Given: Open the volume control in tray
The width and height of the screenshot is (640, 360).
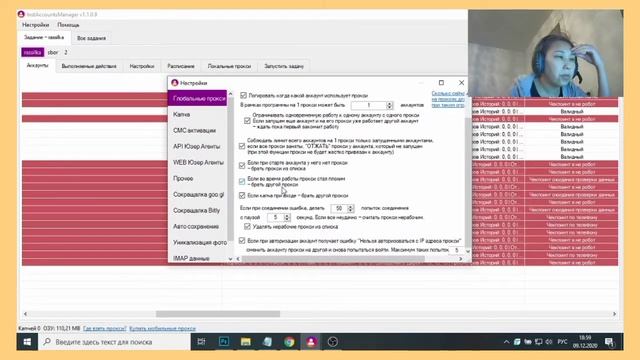Looking at the screenshot, I should point(549,342).
